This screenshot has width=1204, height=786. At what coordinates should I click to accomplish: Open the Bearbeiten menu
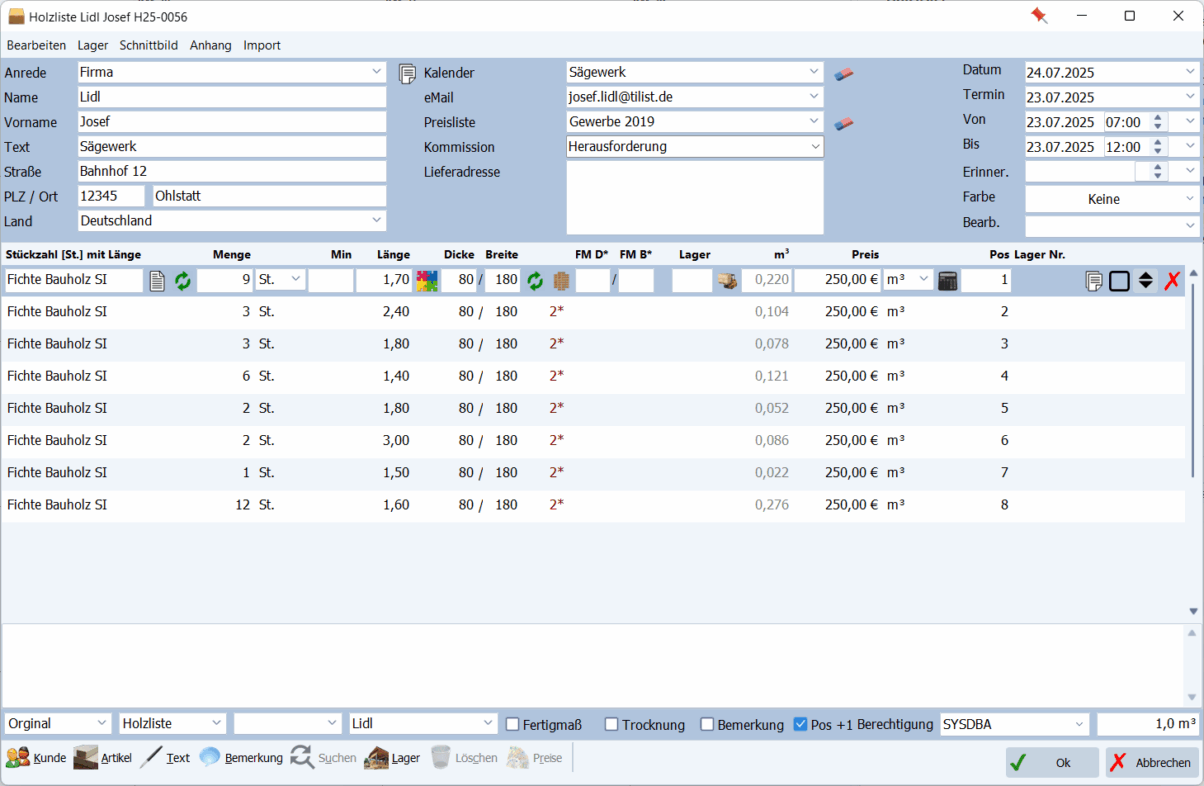37,45
